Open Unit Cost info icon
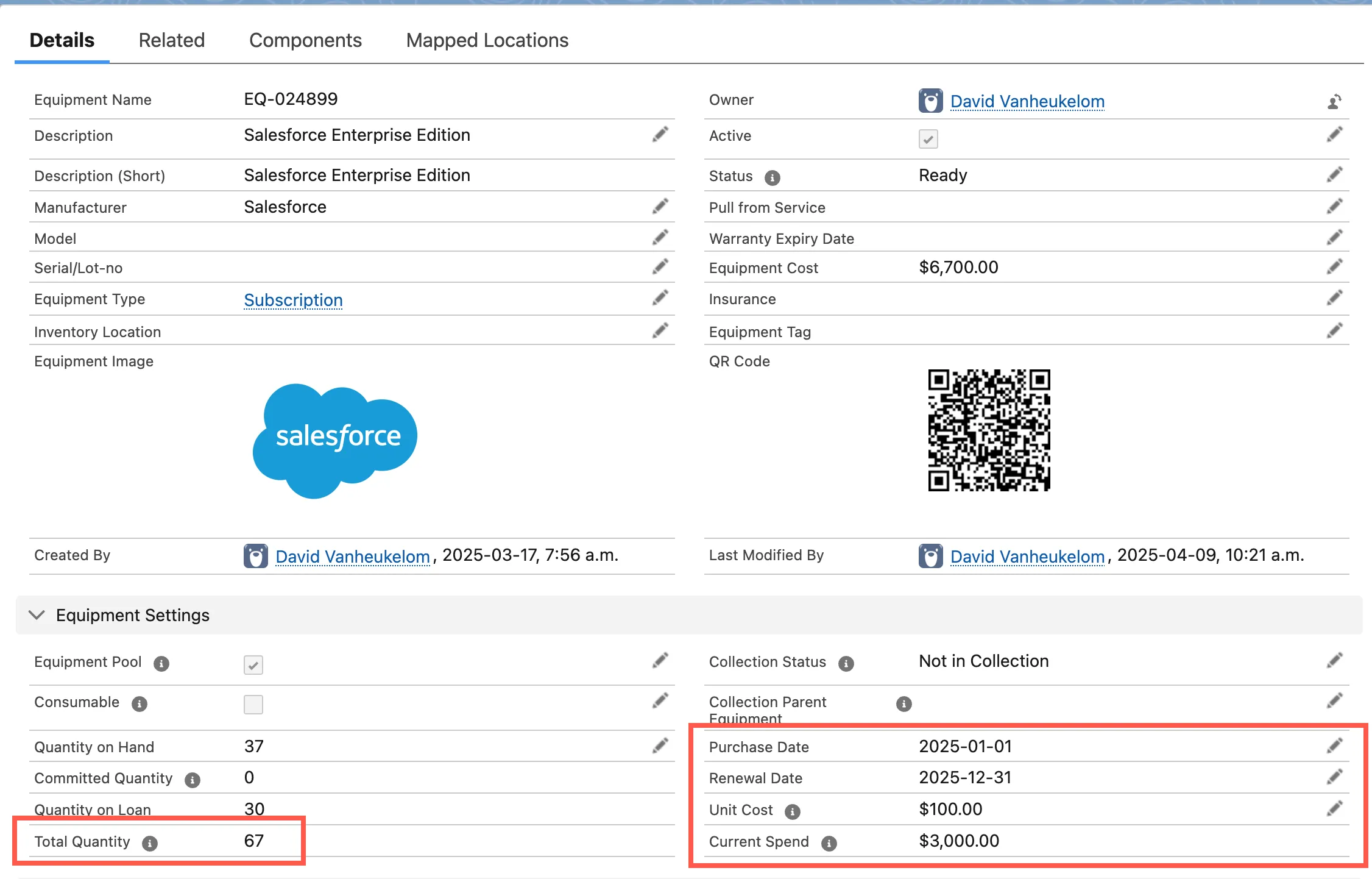1372x879 pixels. click(x=792, y=811)
